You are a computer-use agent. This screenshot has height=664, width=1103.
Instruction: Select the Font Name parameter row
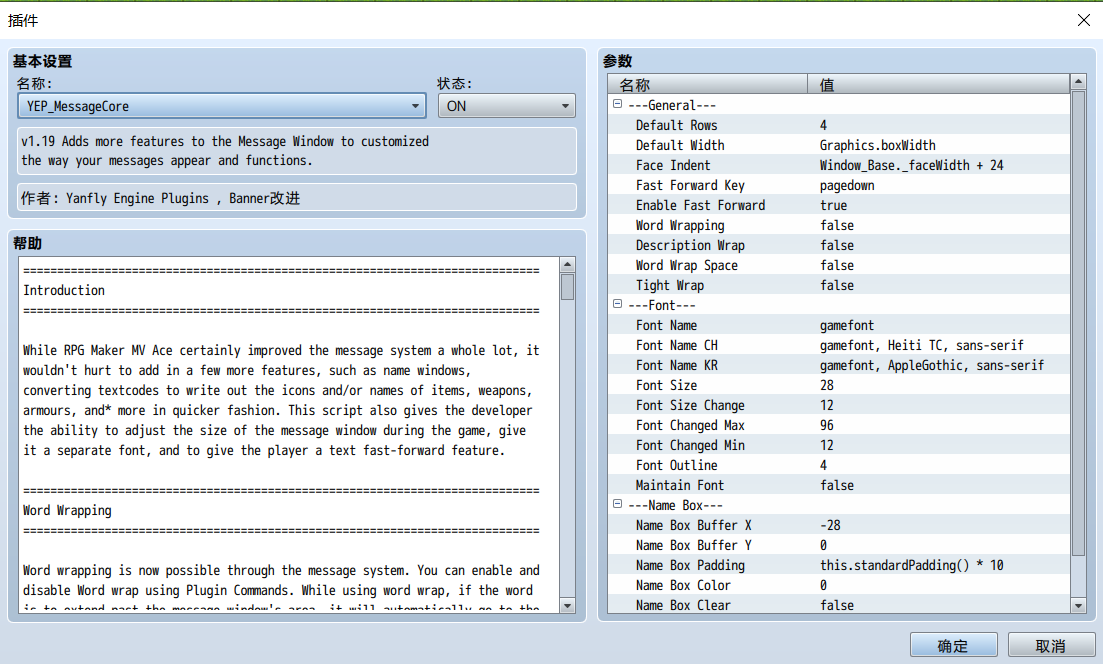click(839, 325)
